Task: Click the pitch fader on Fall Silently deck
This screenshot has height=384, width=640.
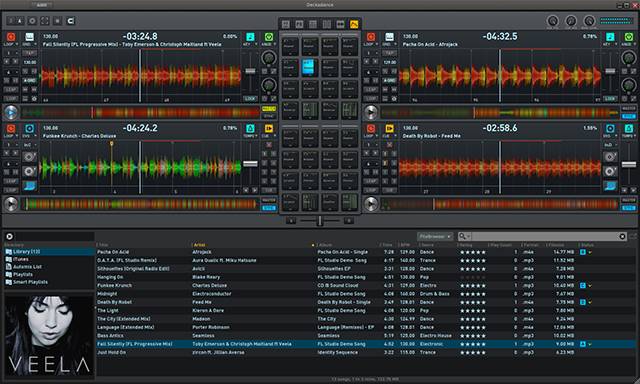Action: [x=250, y=71]
